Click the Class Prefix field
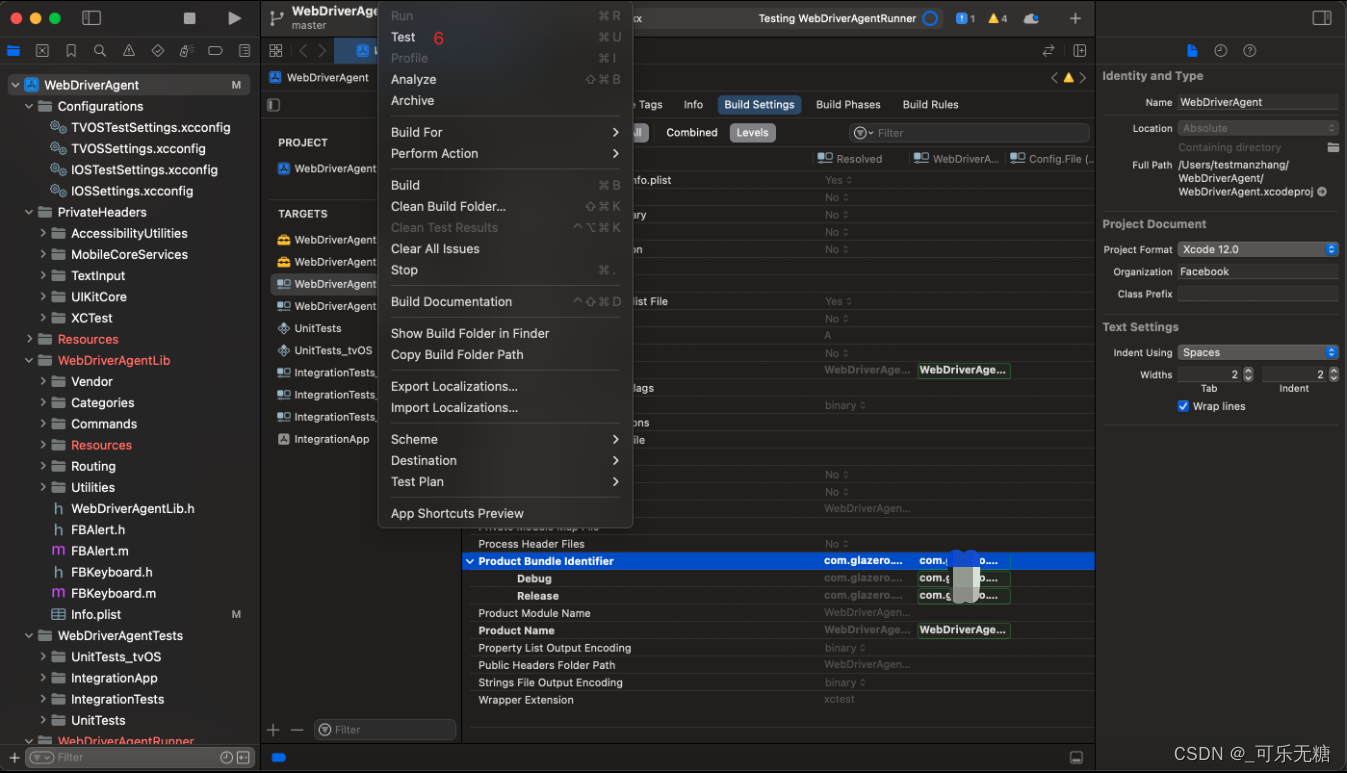The width and height of the screenshot is (1347, 773). click(x=1258, y=294)
